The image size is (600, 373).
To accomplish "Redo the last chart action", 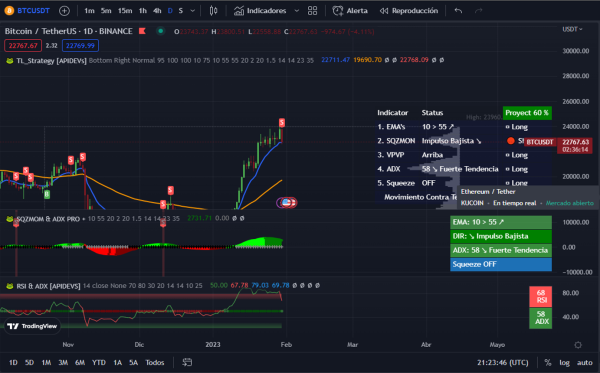I will (x=478, y=11).
